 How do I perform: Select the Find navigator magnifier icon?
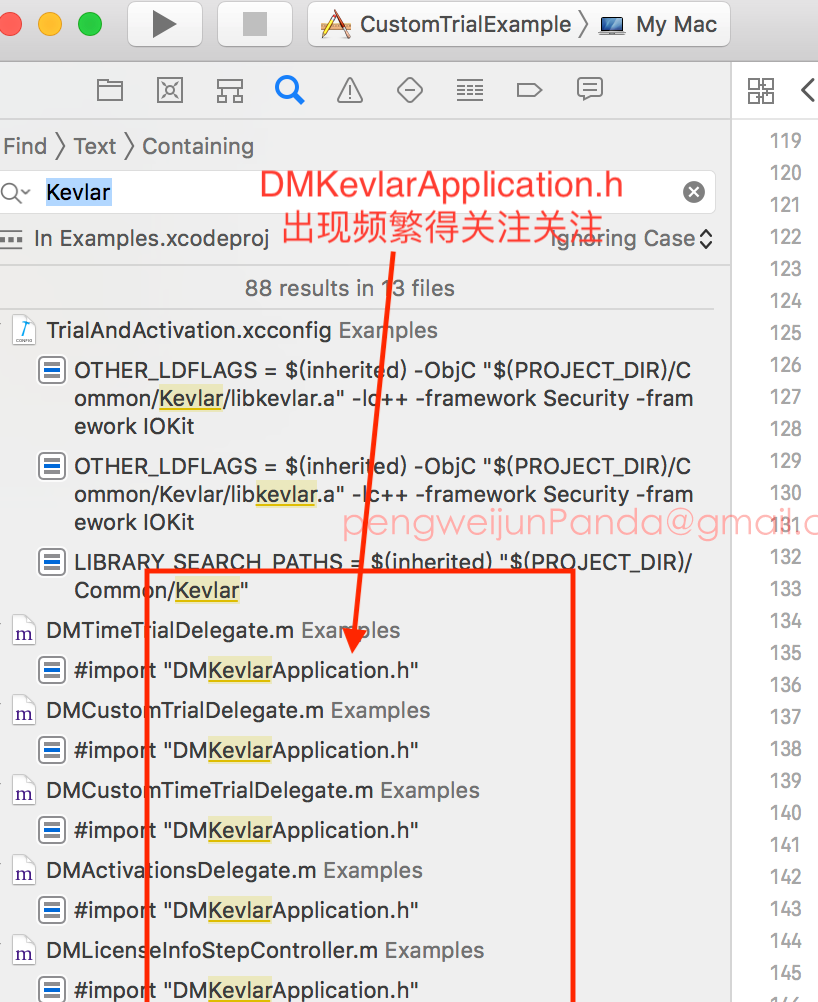pyautogui.click(x=289, y=90)
